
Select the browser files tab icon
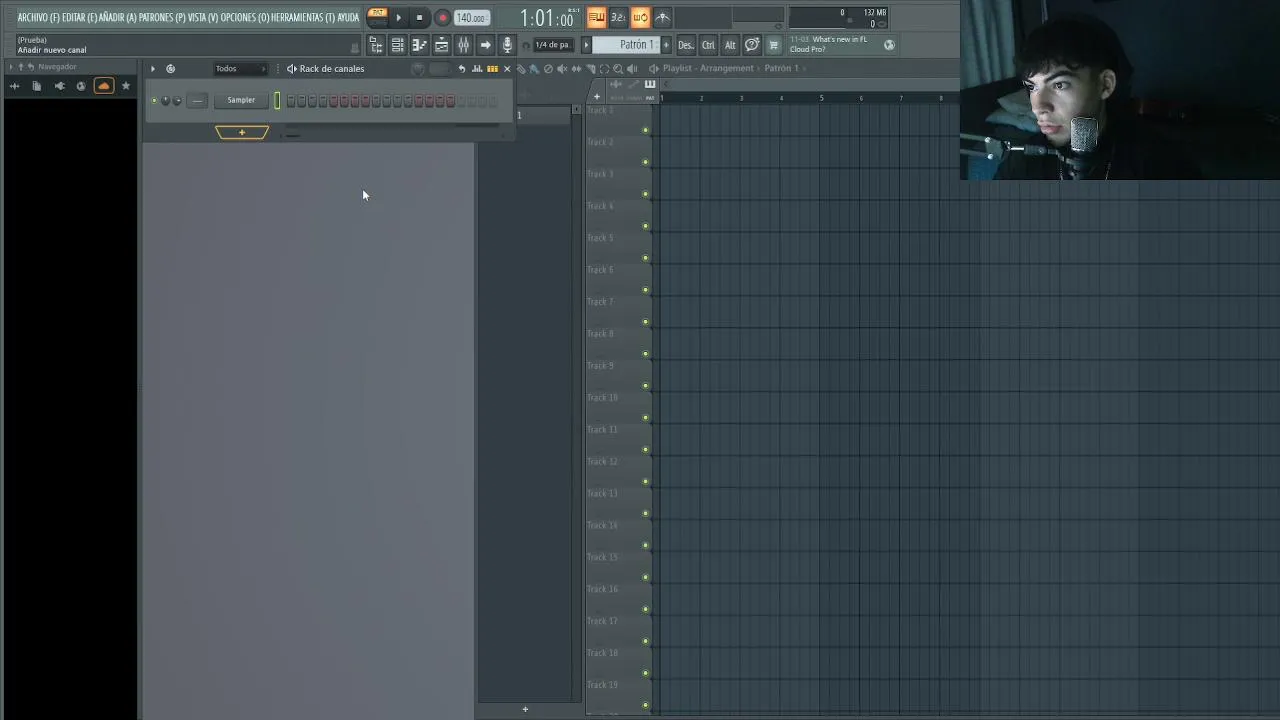coord(37,86)
